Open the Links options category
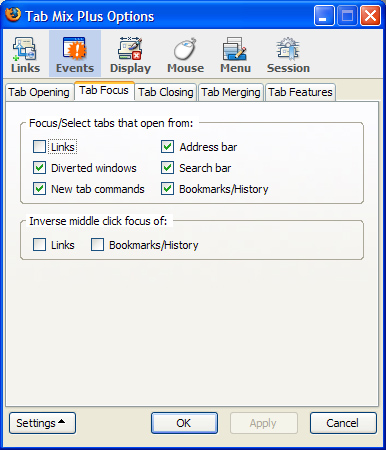This screenshot has width=386, height=450. pyautogui.click(x=25, y=55)
